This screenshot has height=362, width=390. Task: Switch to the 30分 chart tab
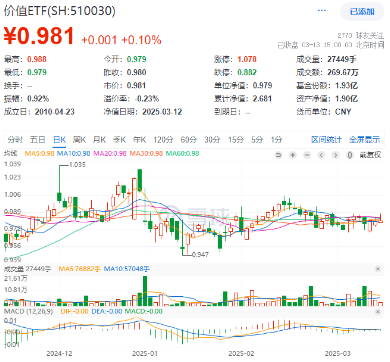tap(212, 140)
